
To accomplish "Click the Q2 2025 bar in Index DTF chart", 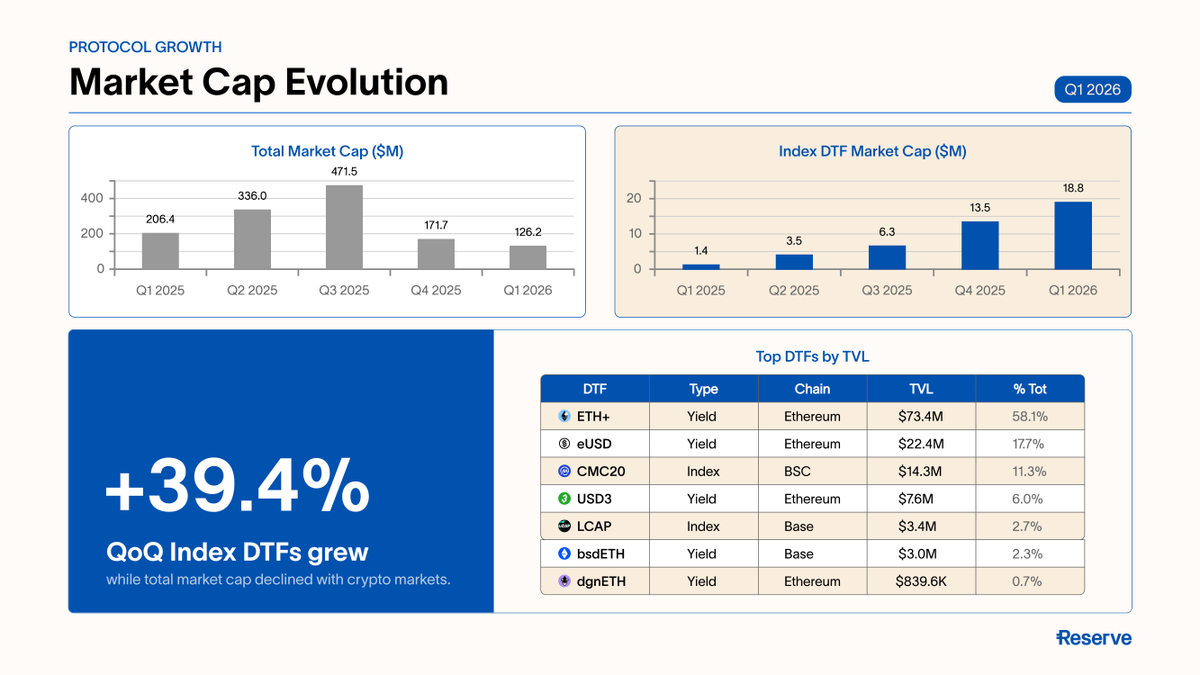I will [x=794, y=262].
